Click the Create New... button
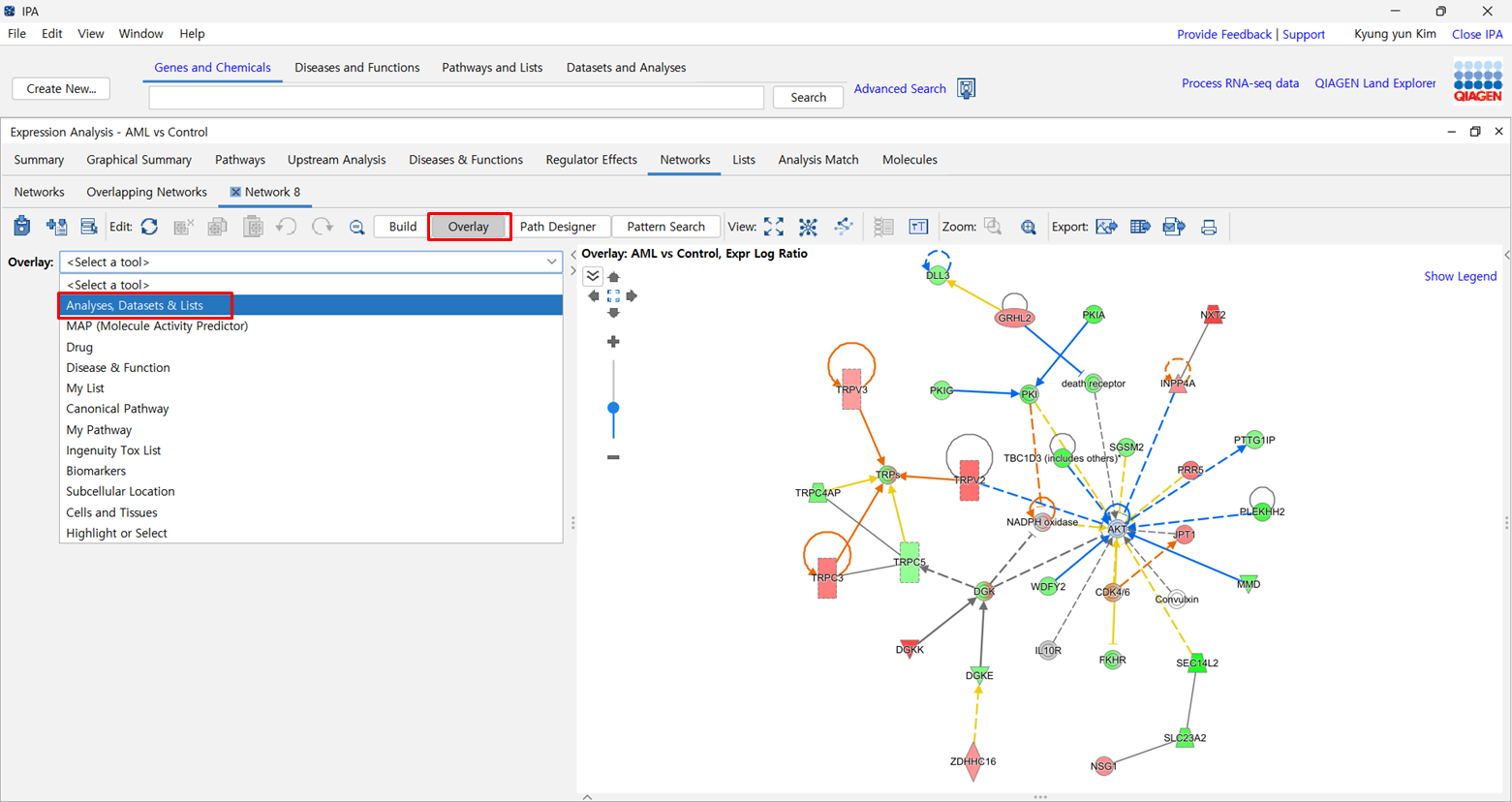 (x=61, y=89)
